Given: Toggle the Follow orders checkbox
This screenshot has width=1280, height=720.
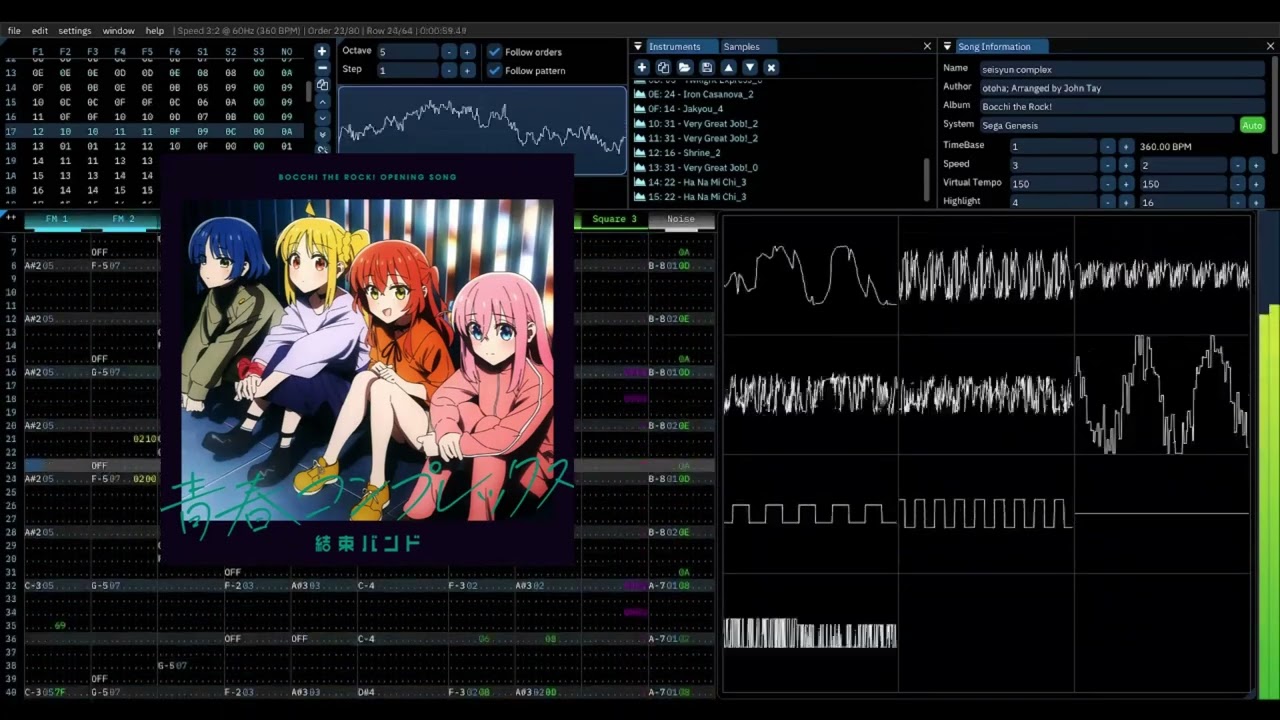Looking at the screenshot, I should [x=494, y=51].
